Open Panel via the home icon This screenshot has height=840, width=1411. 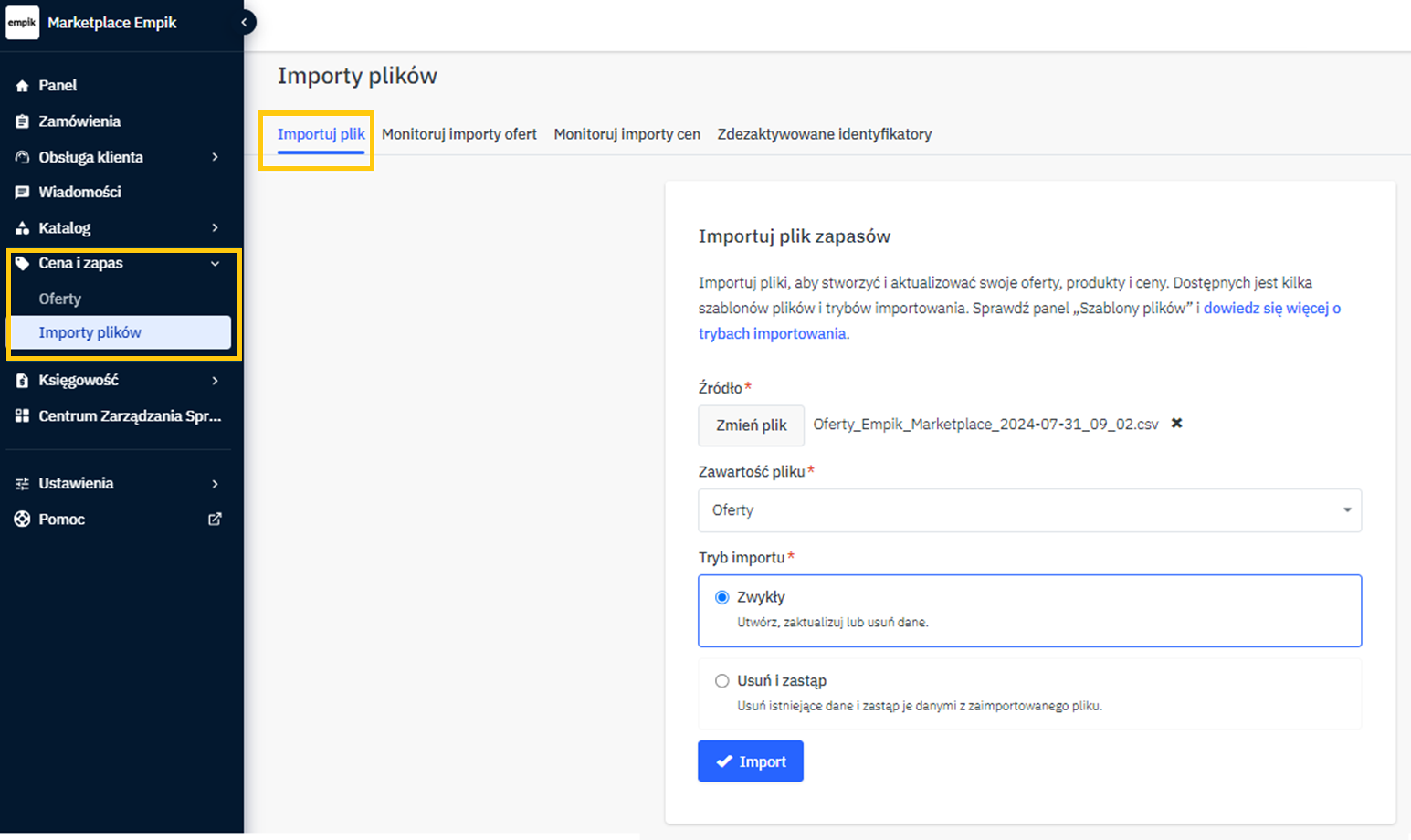tap(22, 86)
